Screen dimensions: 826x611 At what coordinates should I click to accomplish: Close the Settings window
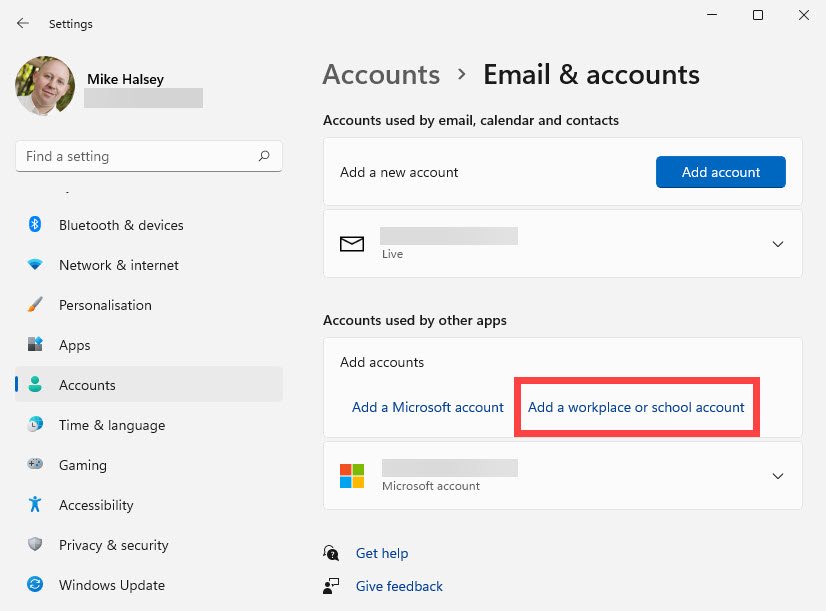click(803, 15)
